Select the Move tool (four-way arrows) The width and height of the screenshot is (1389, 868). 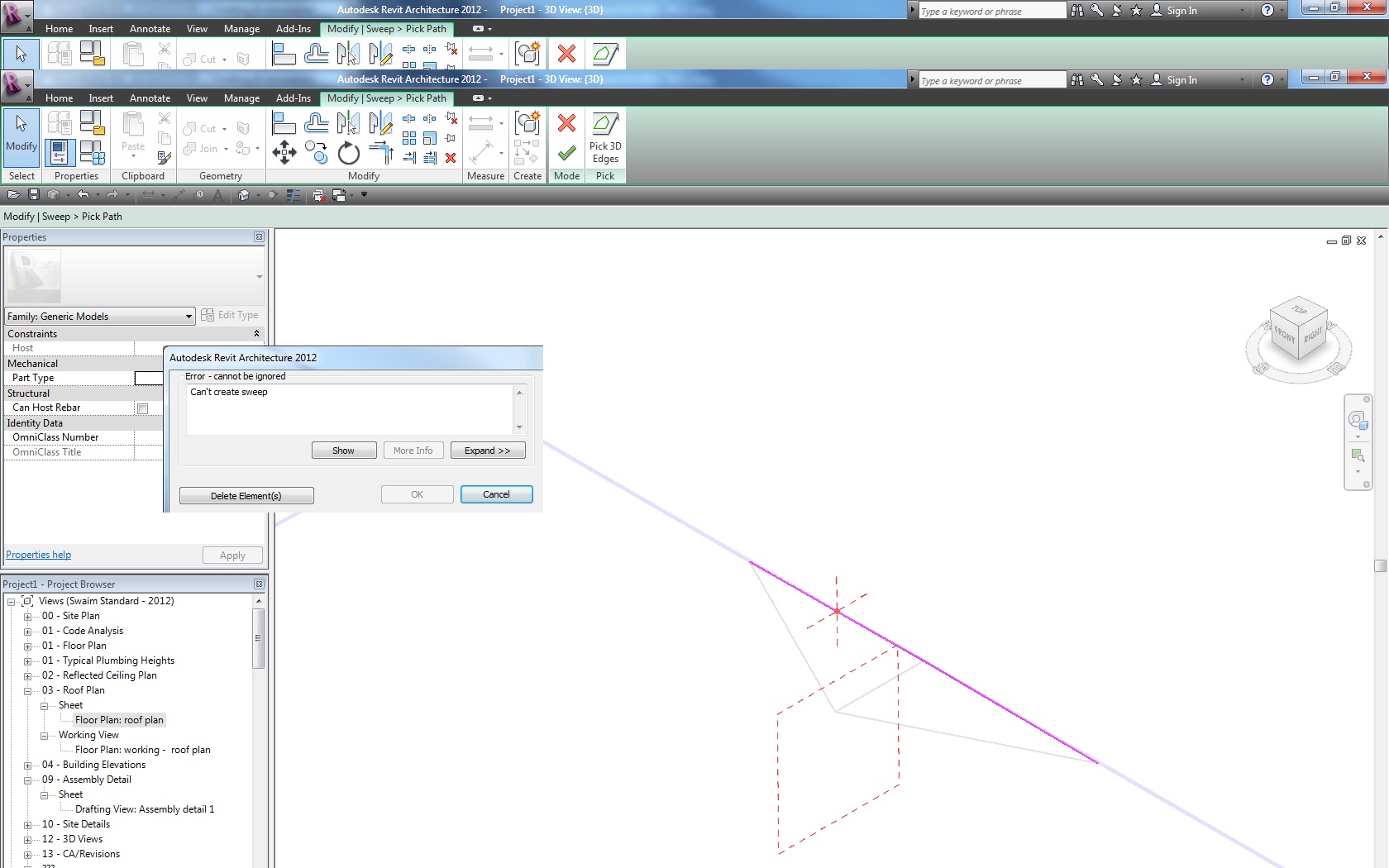pos(284,152)
